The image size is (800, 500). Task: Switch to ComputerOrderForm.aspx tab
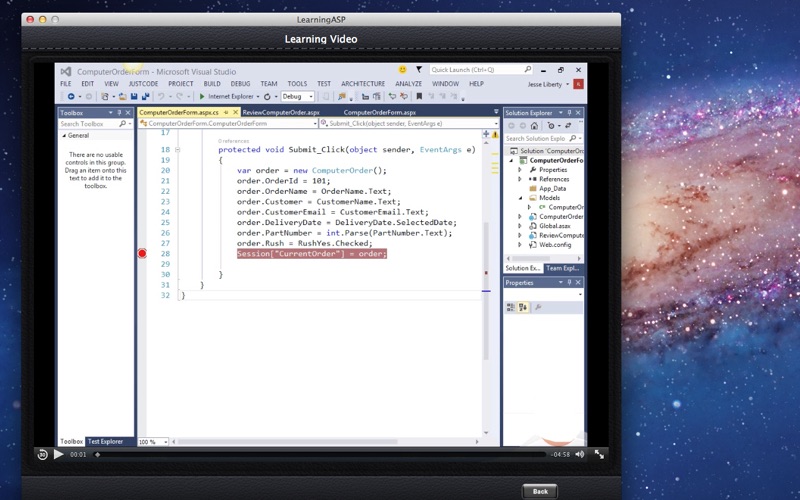[x=380, y=112]
